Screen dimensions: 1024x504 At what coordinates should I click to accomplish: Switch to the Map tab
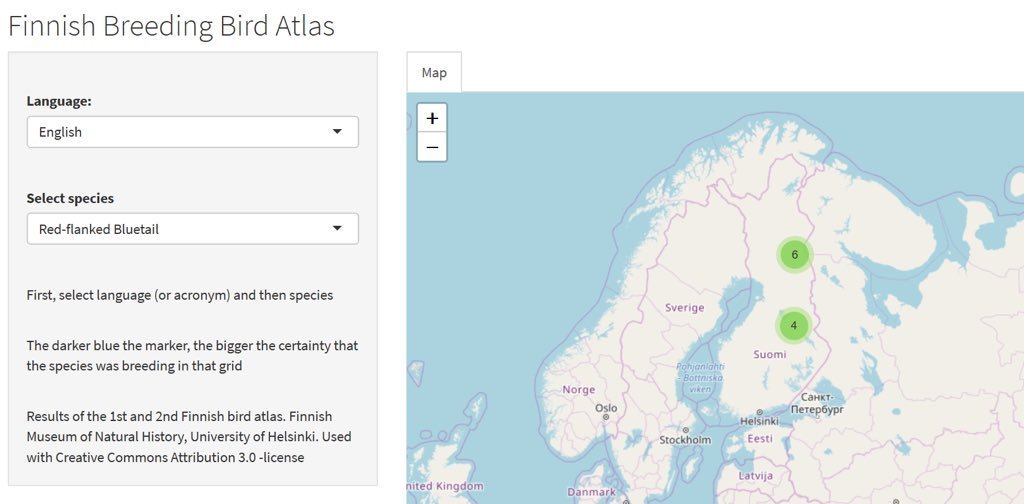pyautogui.click(x=434, y=73)
